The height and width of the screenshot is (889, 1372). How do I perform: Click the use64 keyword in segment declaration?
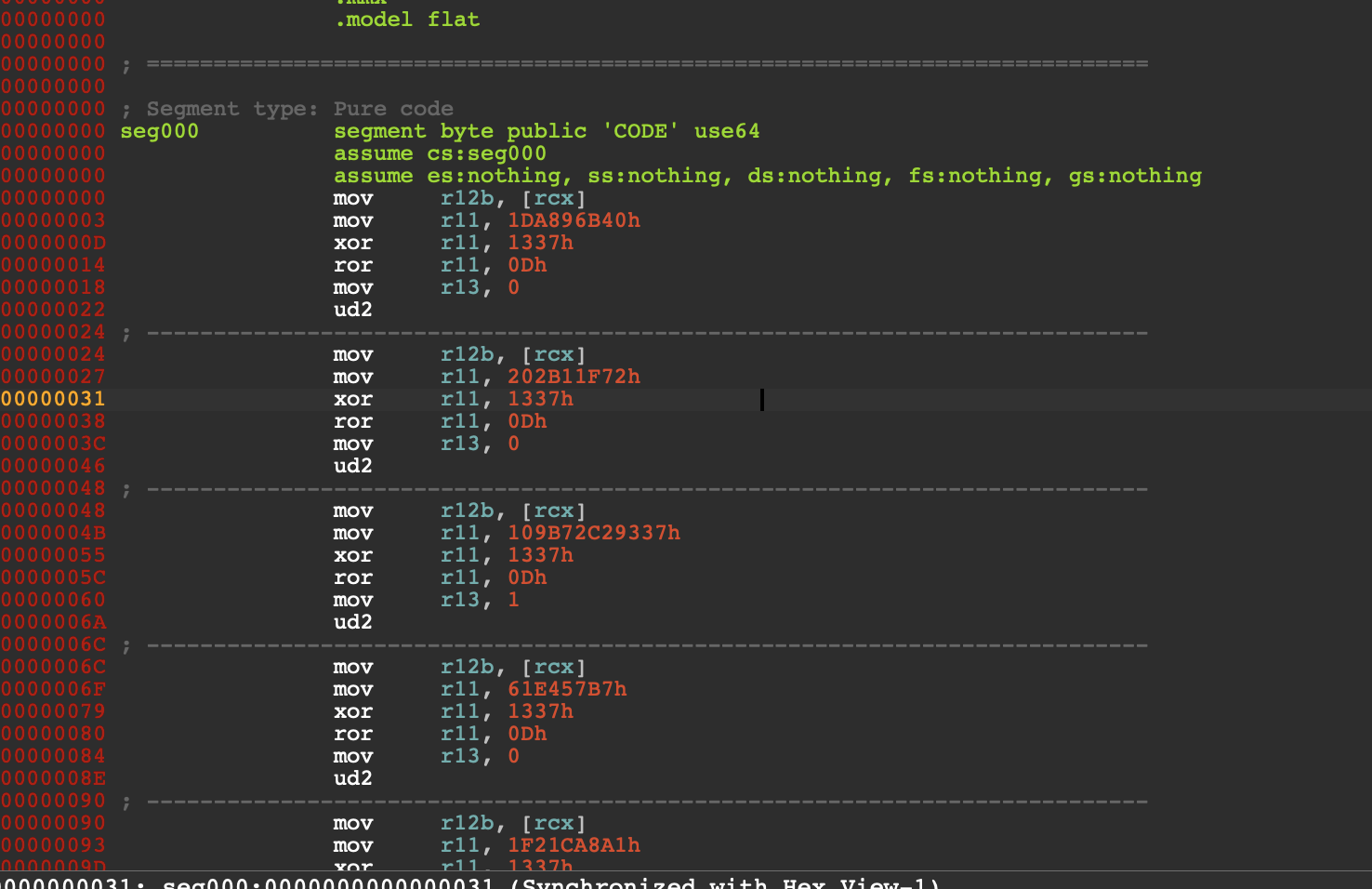tap(726, 131)
